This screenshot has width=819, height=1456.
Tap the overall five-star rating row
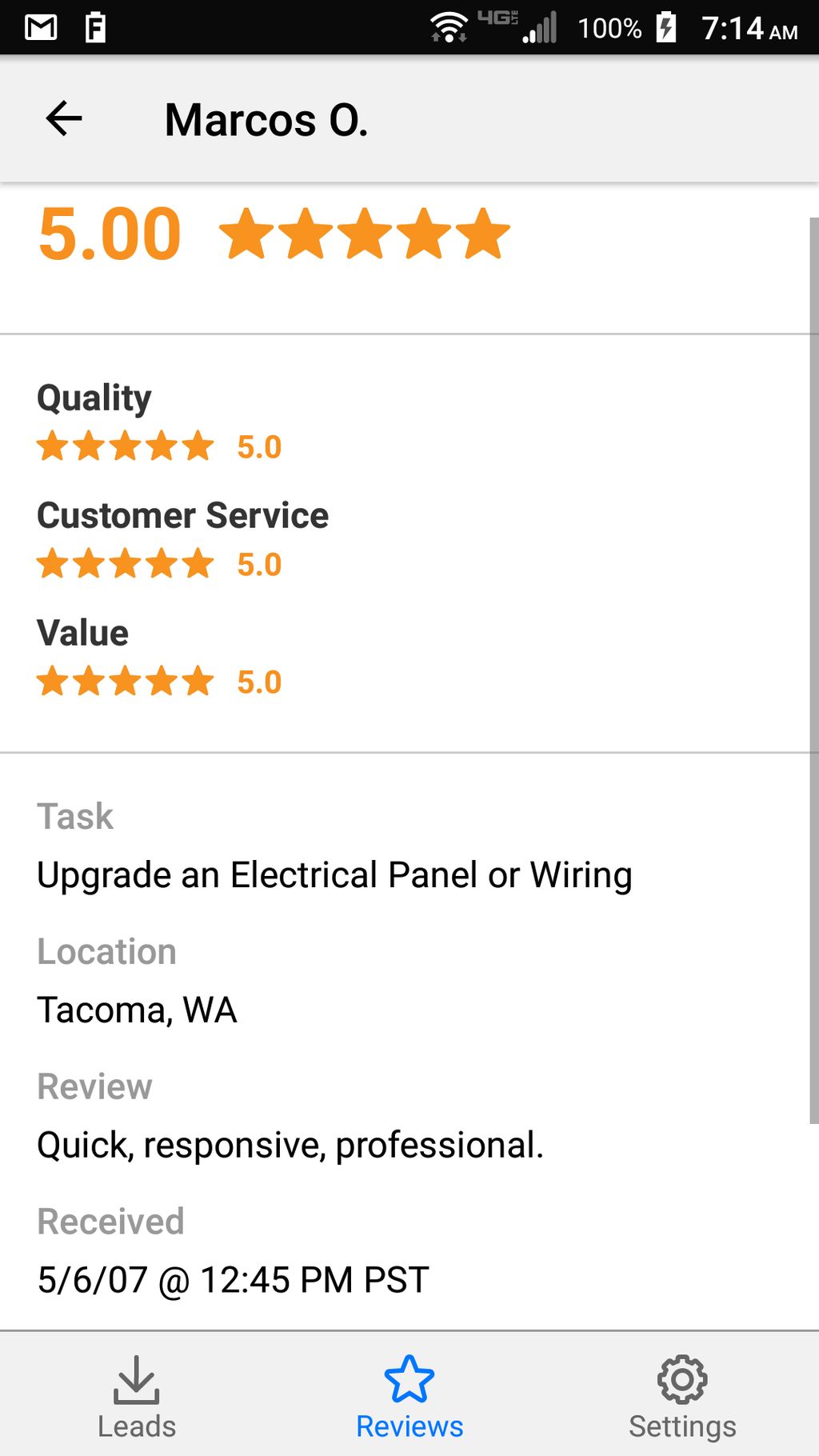tap(364, 234)
